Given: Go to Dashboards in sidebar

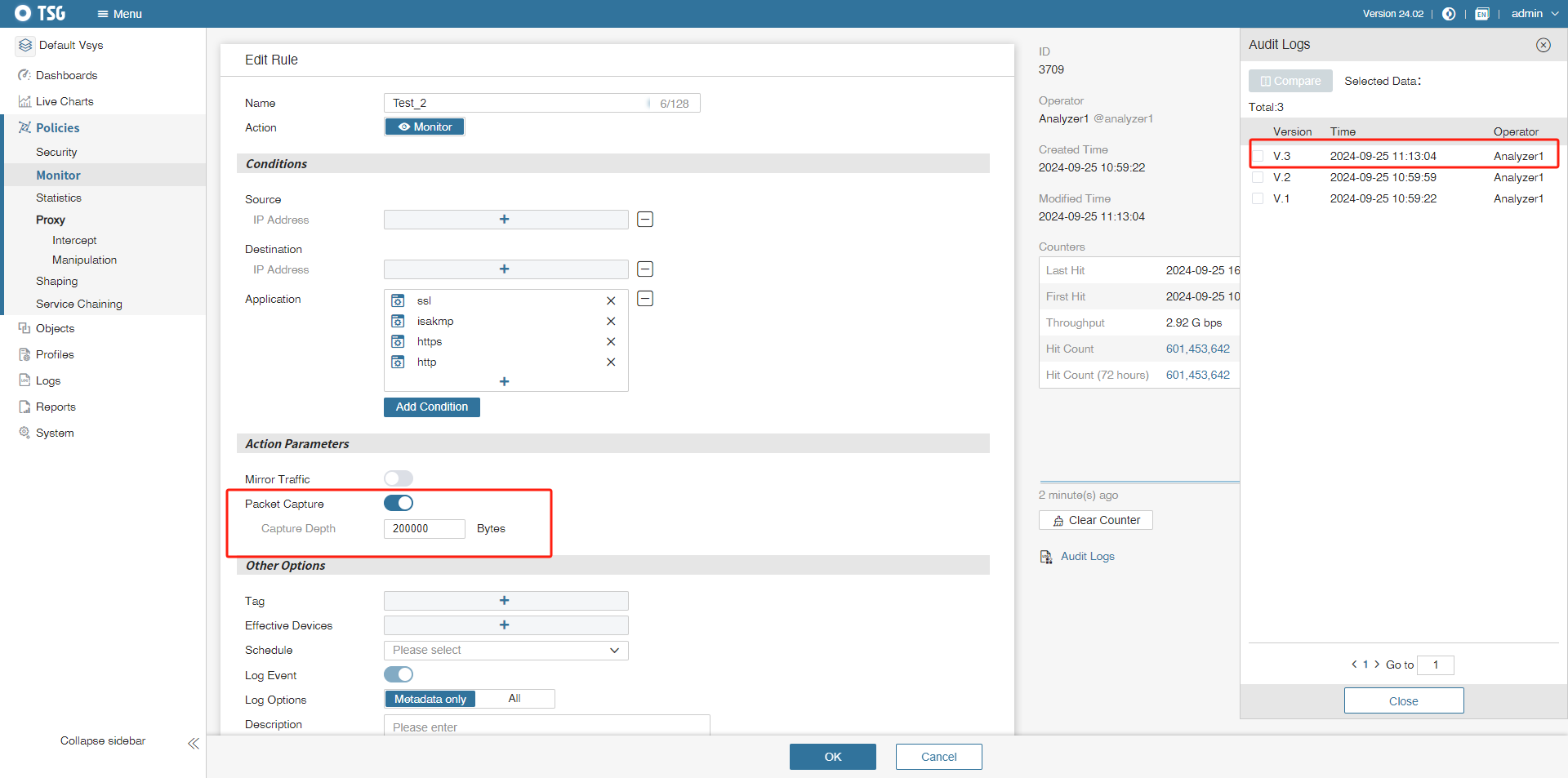Looking at the screenshot, I should coord(66,75).
